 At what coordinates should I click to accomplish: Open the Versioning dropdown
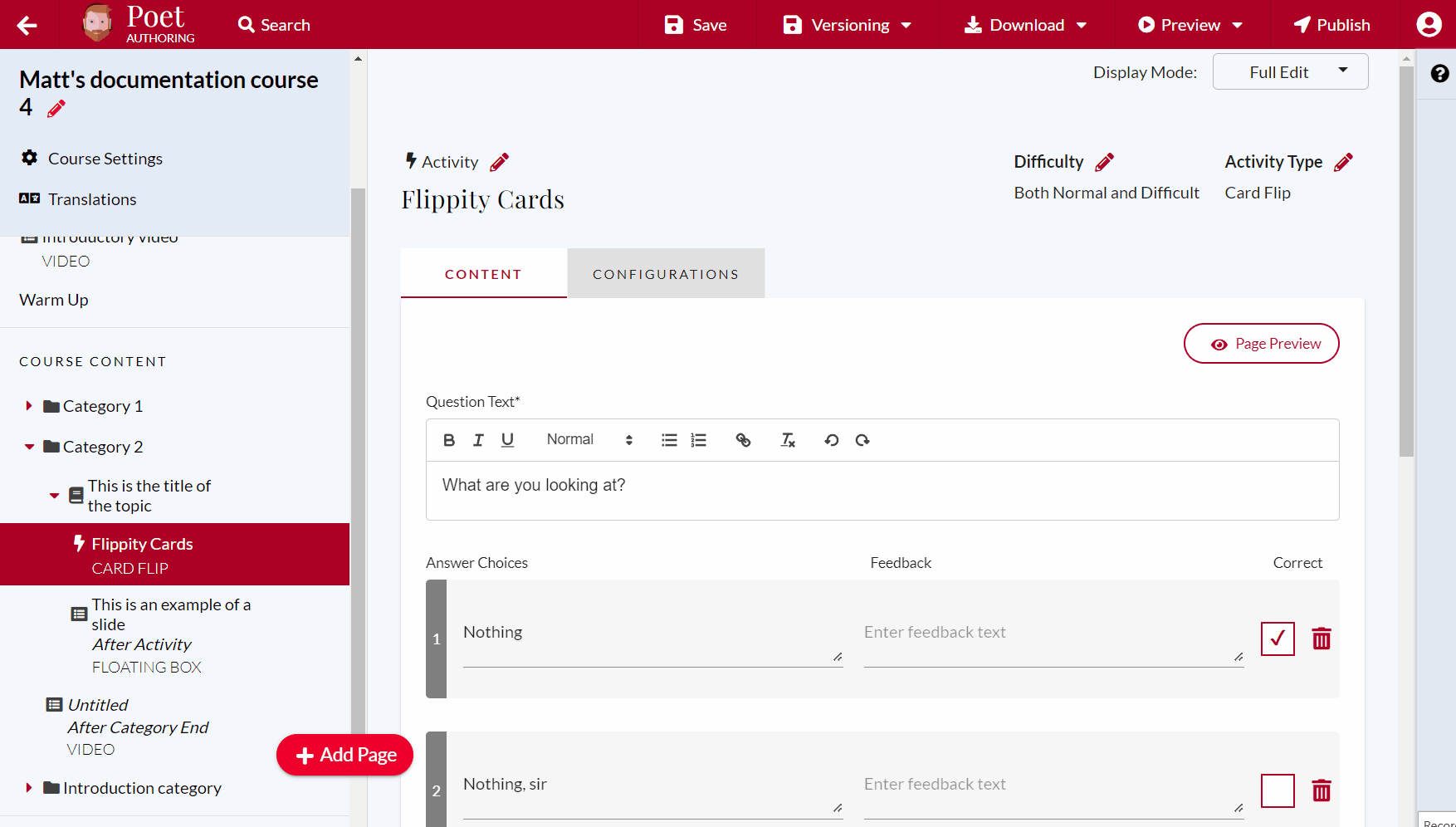coord(846,24)
